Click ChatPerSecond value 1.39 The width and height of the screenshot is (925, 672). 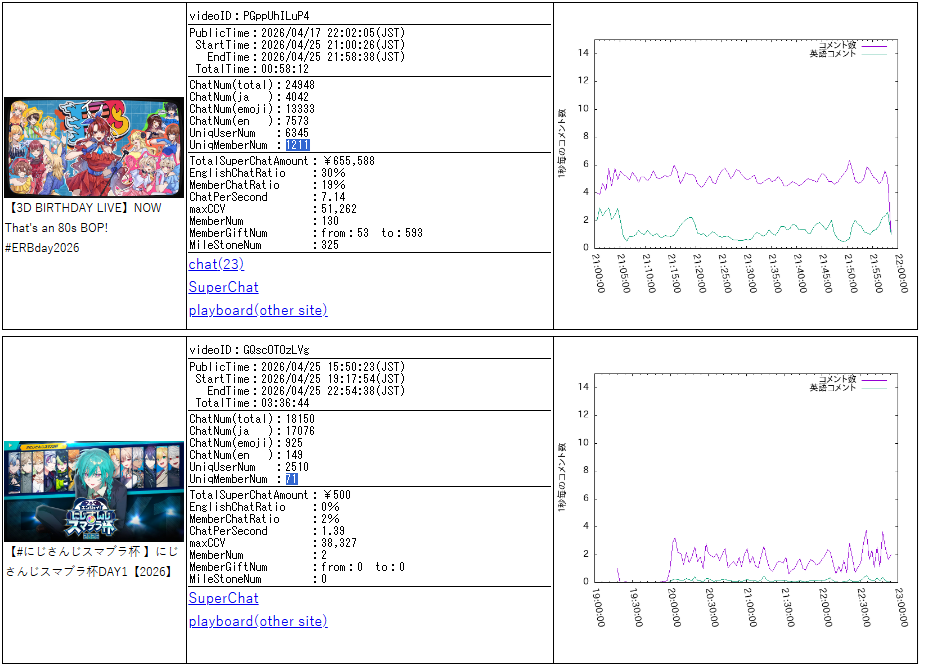click(333, 532)
